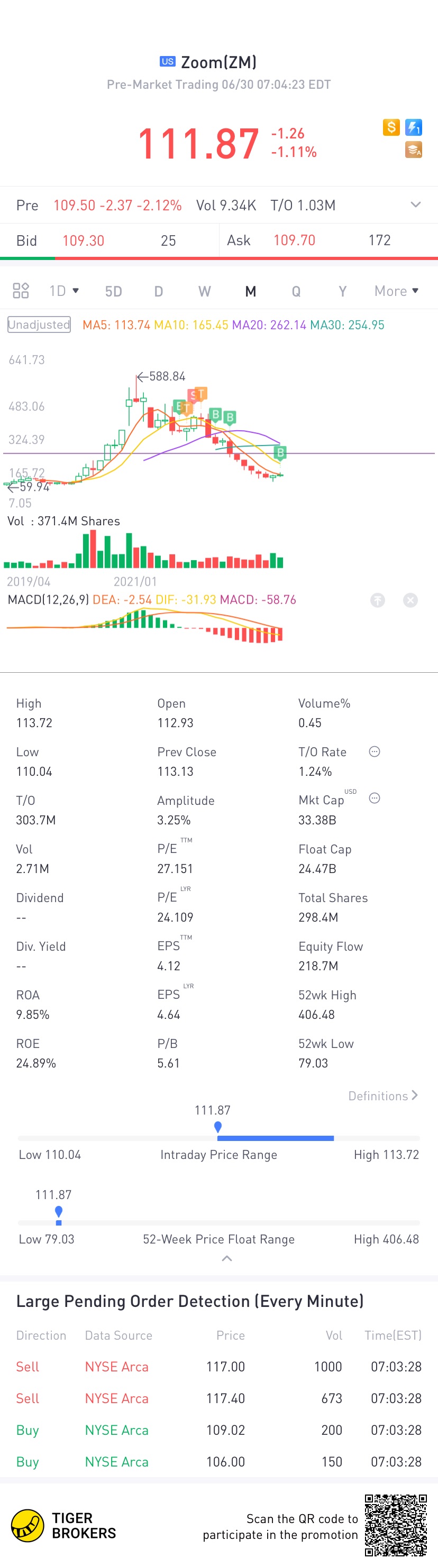The width and height of the screenshot is (438, 1568).
Task: Open the More timeframes dropdown
Action: coord(397,291)
